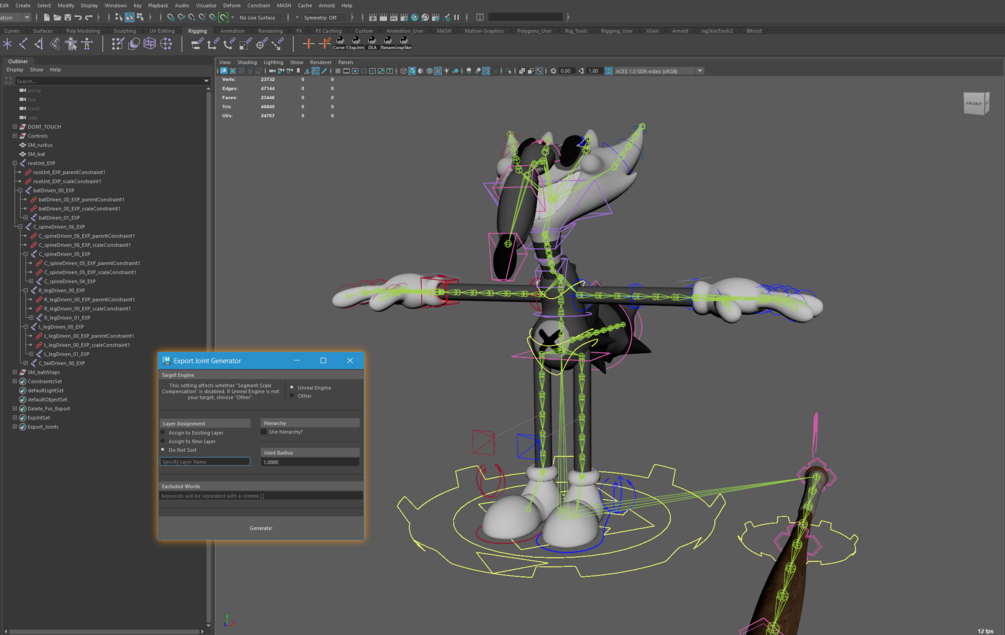This screenshot has width=1005, height=635.
Task: Open the Outliner Help menu
Action: [55, 69]
